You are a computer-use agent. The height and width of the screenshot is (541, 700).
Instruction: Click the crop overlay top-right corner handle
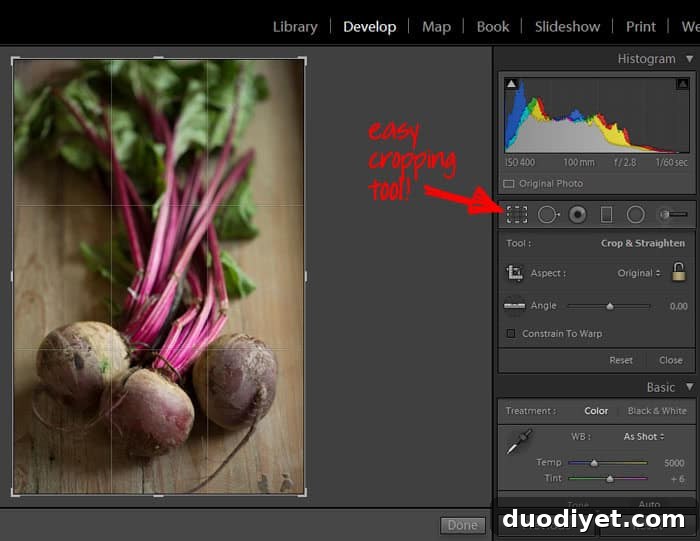(x=303, y=60)
